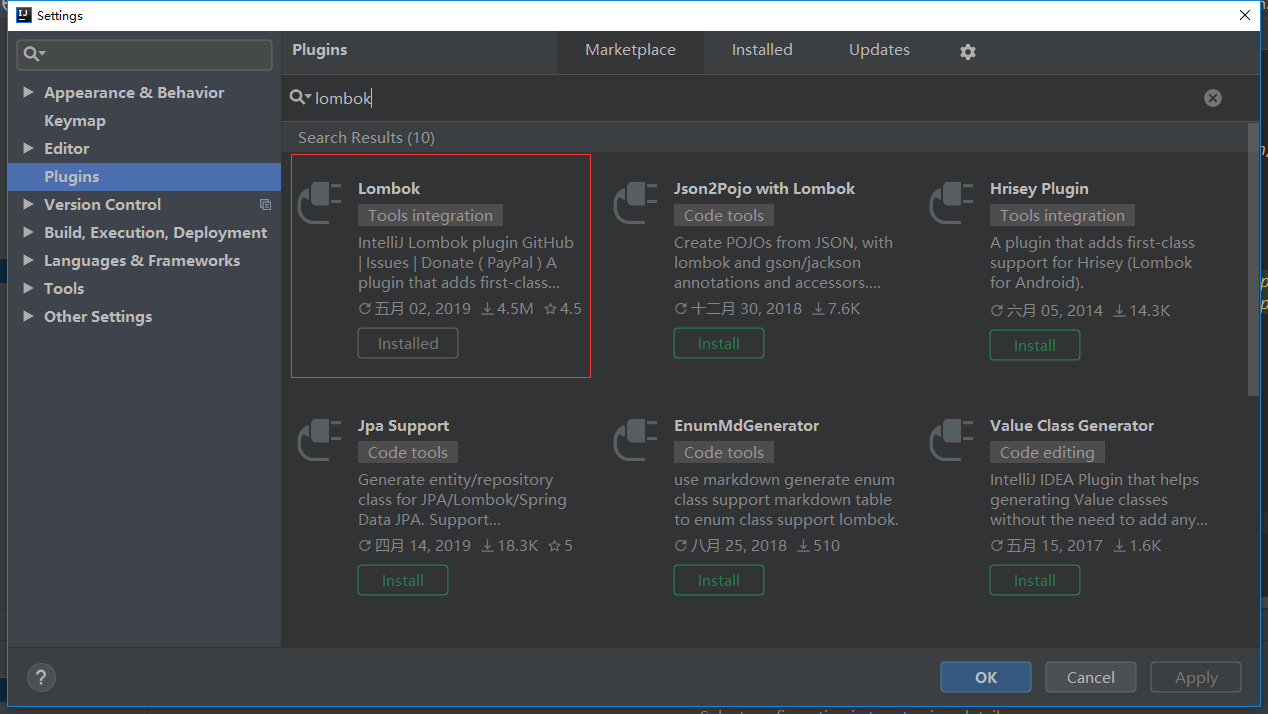Open the EnumMdGenerator title
The height and width of the screenshot is (714, 1268).
point(746,425)
